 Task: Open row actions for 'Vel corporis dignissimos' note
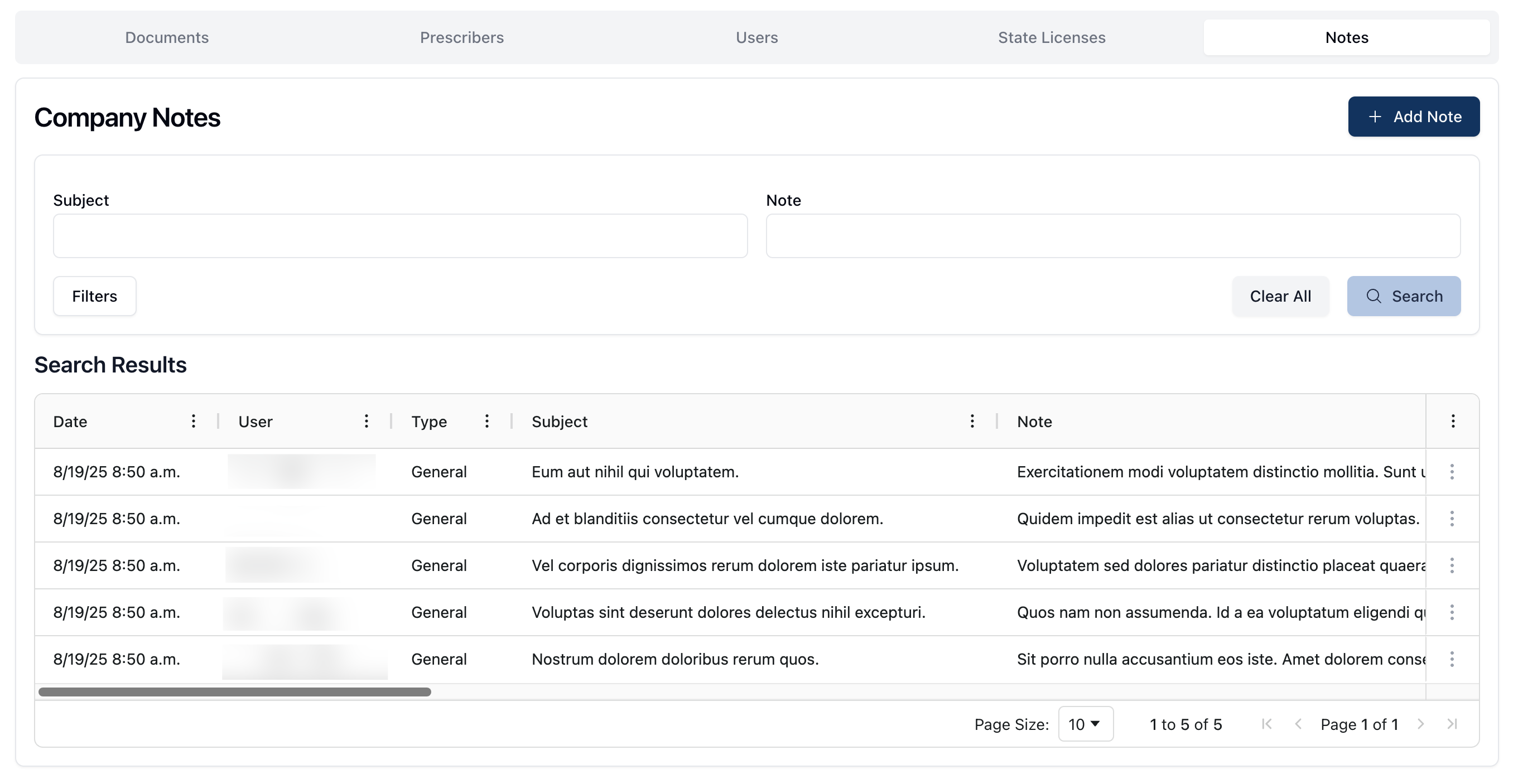[x=1452, y=565]
